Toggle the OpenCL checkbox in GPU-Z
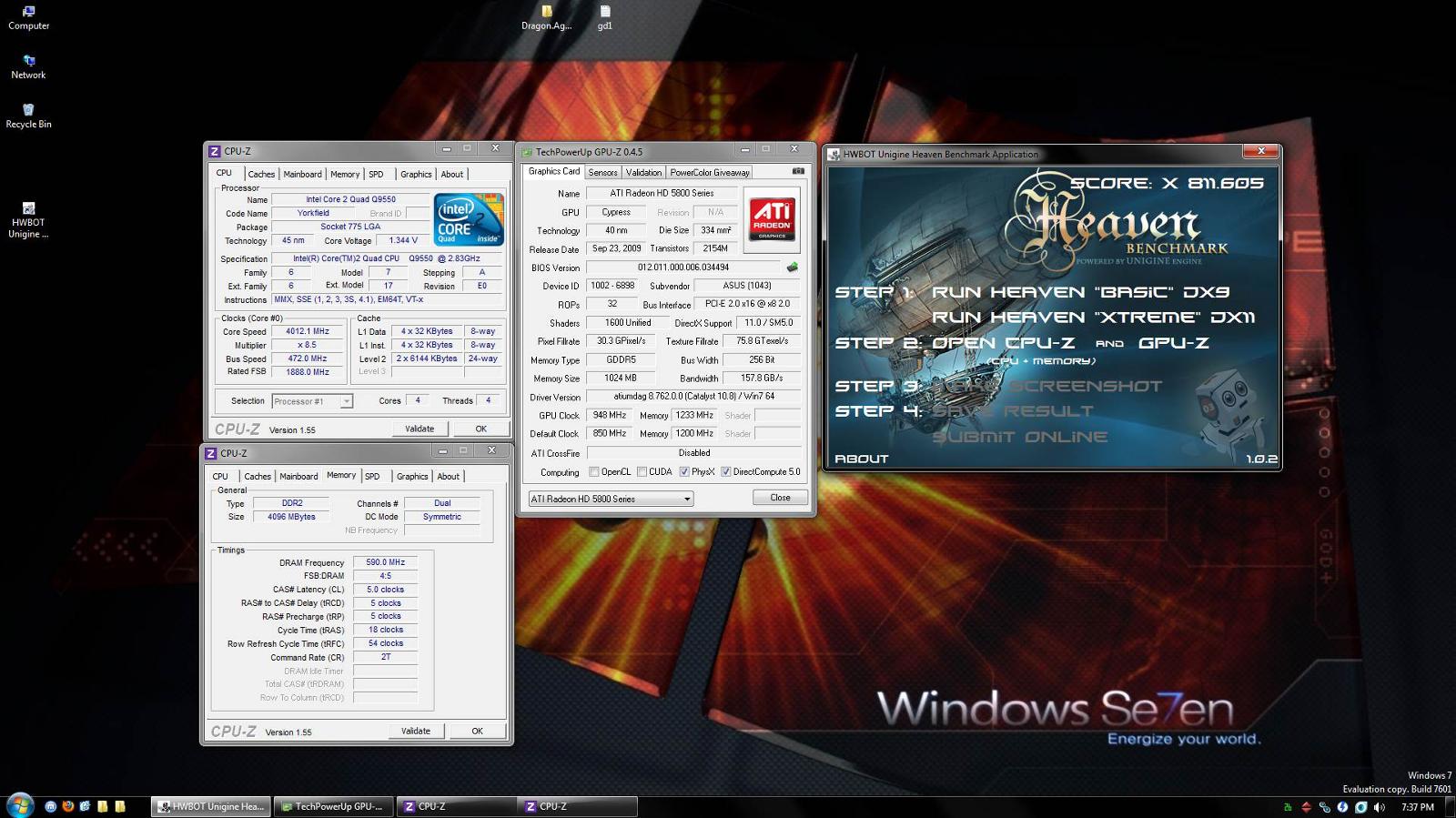The width and height of the screenshot is (1456, 818). pyautogui.click(x=593, y=471)
